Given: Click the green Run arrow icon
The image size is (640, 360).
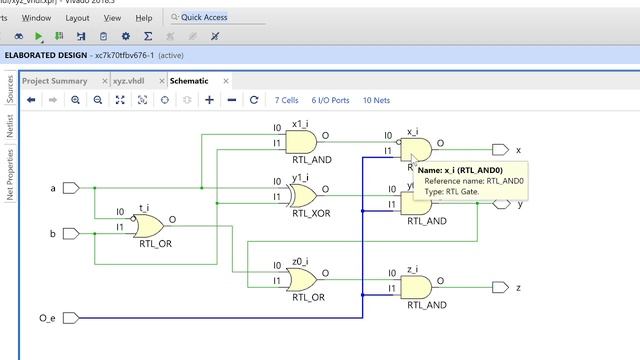Looking at the screenshot, I should click(38, 36).
